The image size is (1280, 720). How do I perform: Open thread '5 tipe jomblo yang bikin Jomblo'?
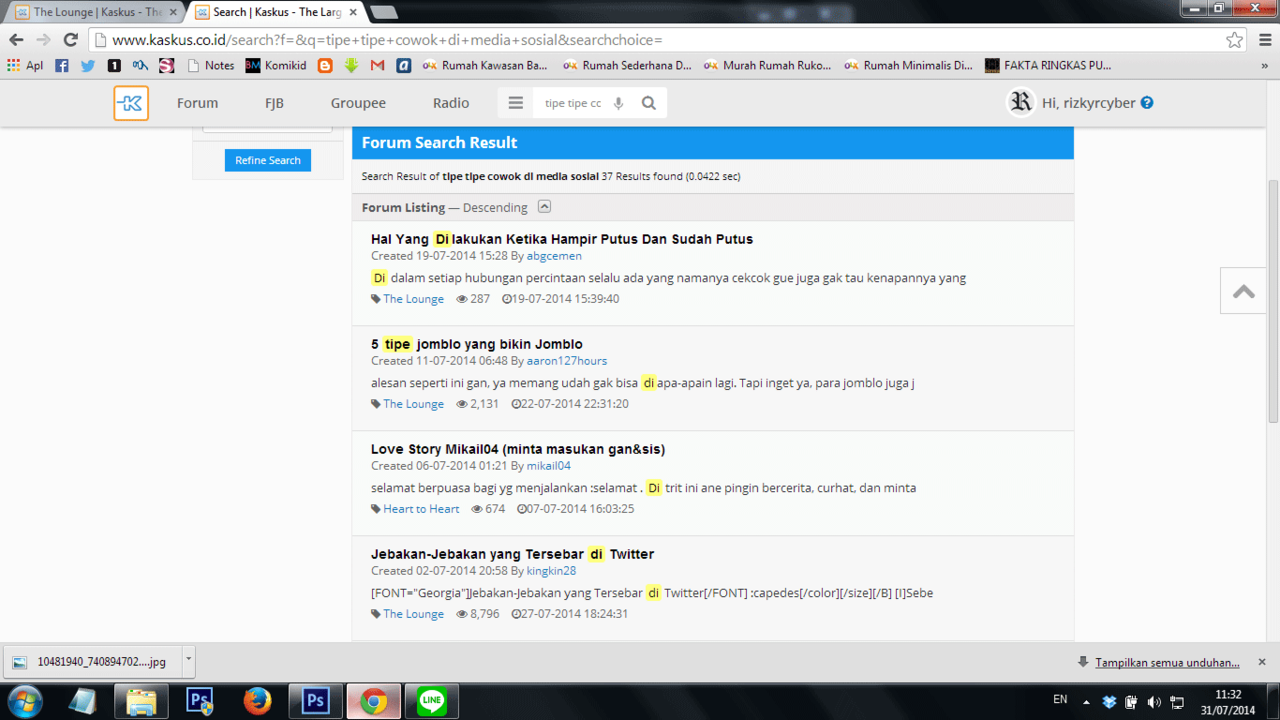point(477,344)
